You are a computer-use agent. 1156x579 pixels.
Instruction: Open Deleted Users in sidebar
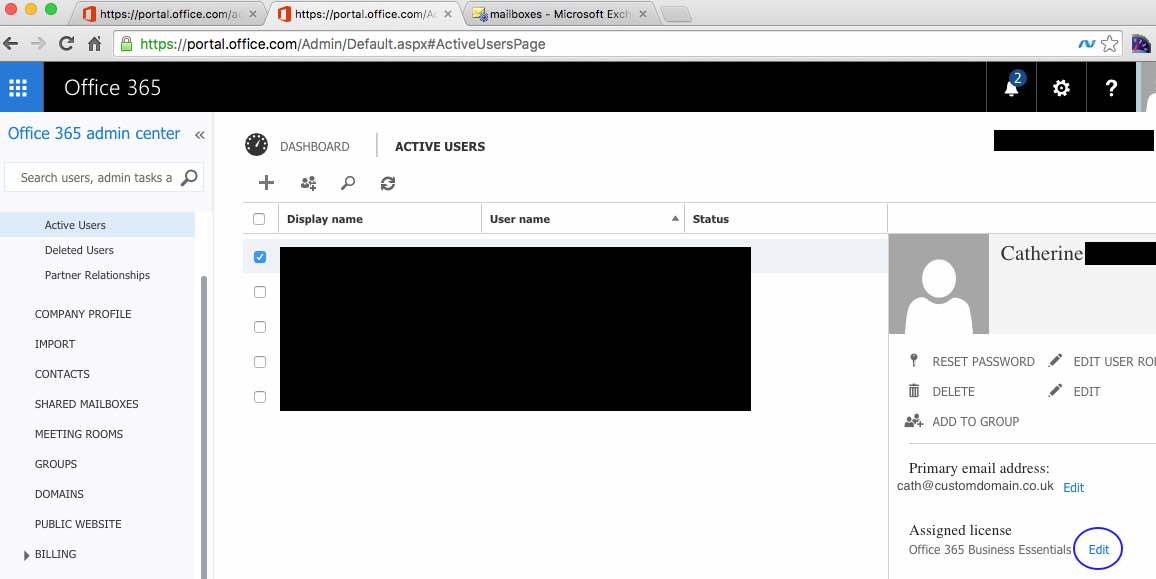click(x=79, y=250)
